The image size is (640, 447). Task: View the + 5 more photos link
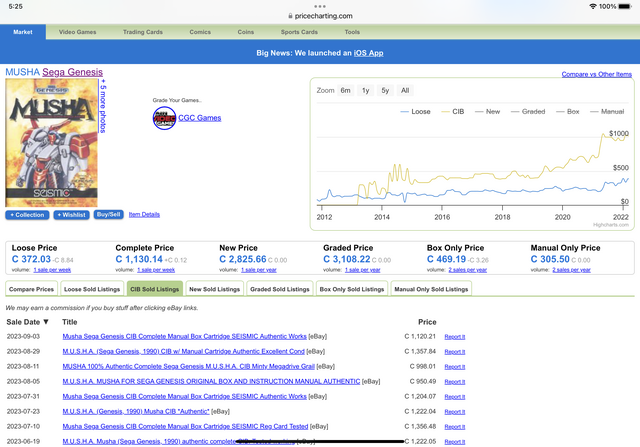pos(103,106)
